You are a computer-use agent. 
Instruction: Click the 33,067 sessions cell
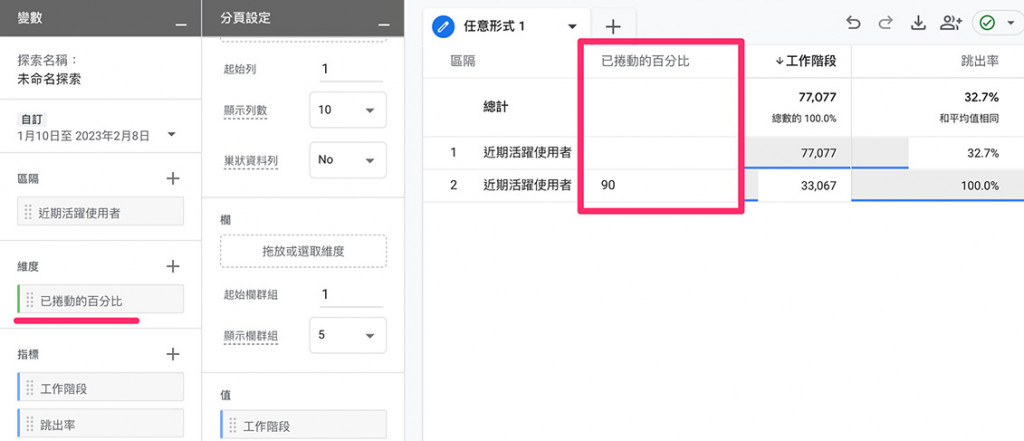click(x=818, y=186)
